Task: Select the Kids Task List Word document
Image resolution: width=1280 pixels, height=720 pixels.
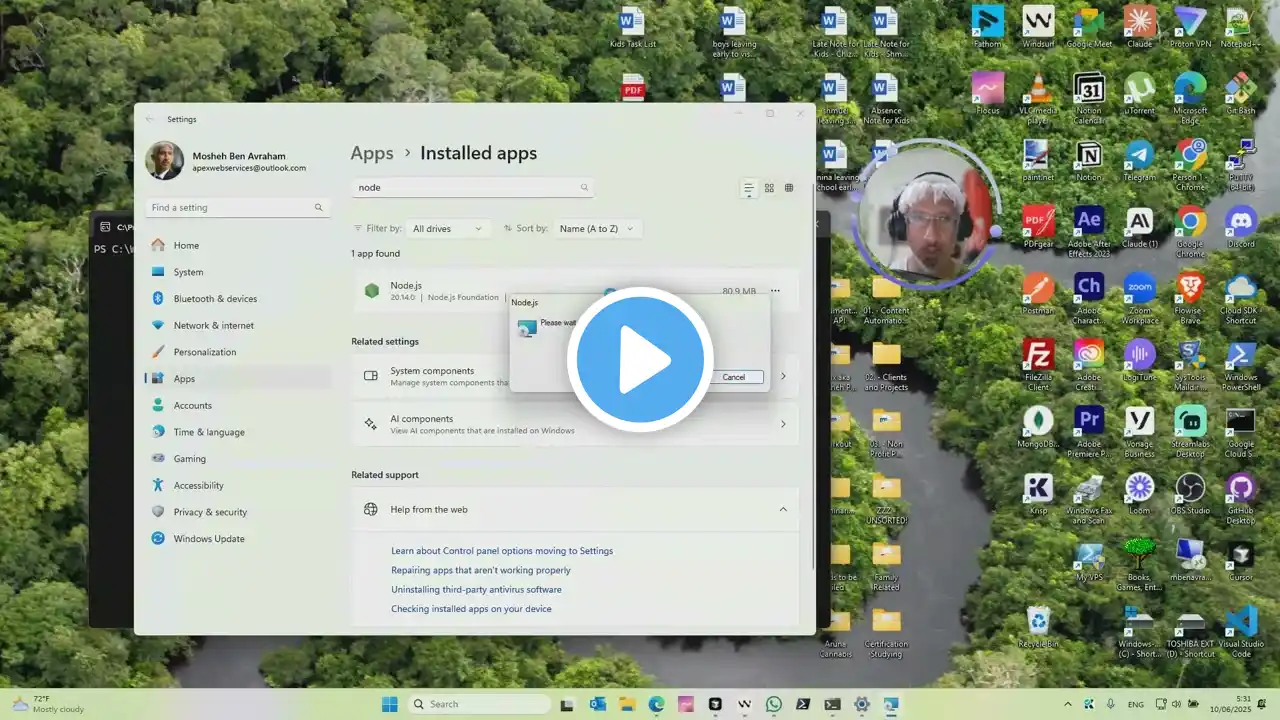Action: (x=633, y=27)
